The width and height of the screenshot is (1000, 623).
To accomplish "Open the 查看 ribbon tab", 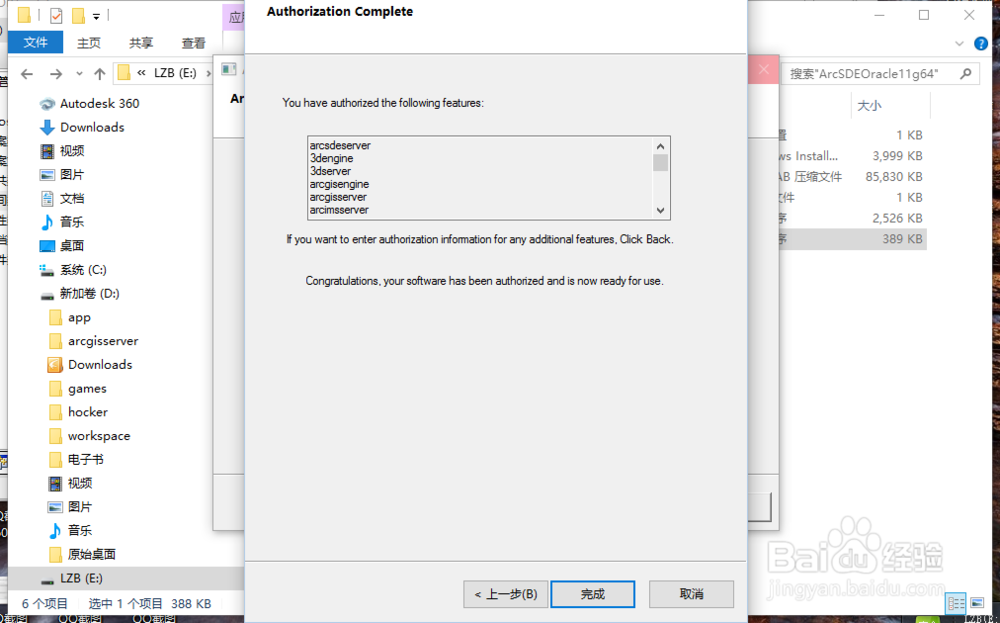I will click(x=193, y=43).
